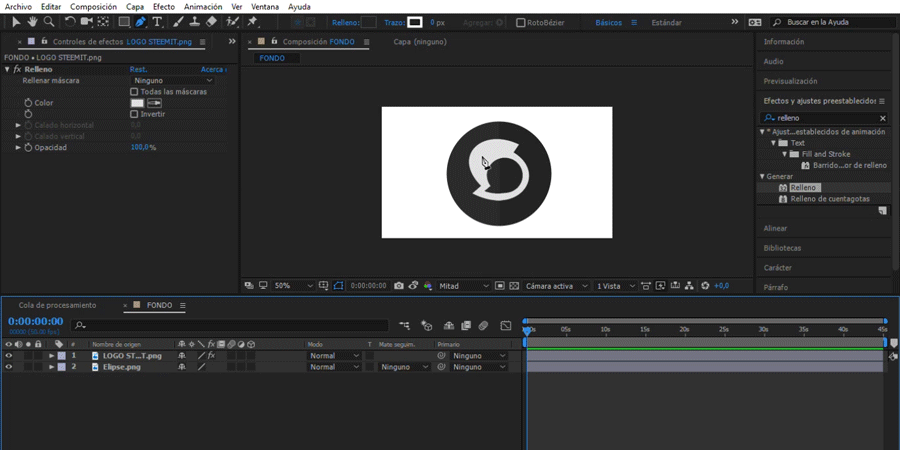
Task: Check the Invertir checkbox
Action: click(x=135, y=114)
